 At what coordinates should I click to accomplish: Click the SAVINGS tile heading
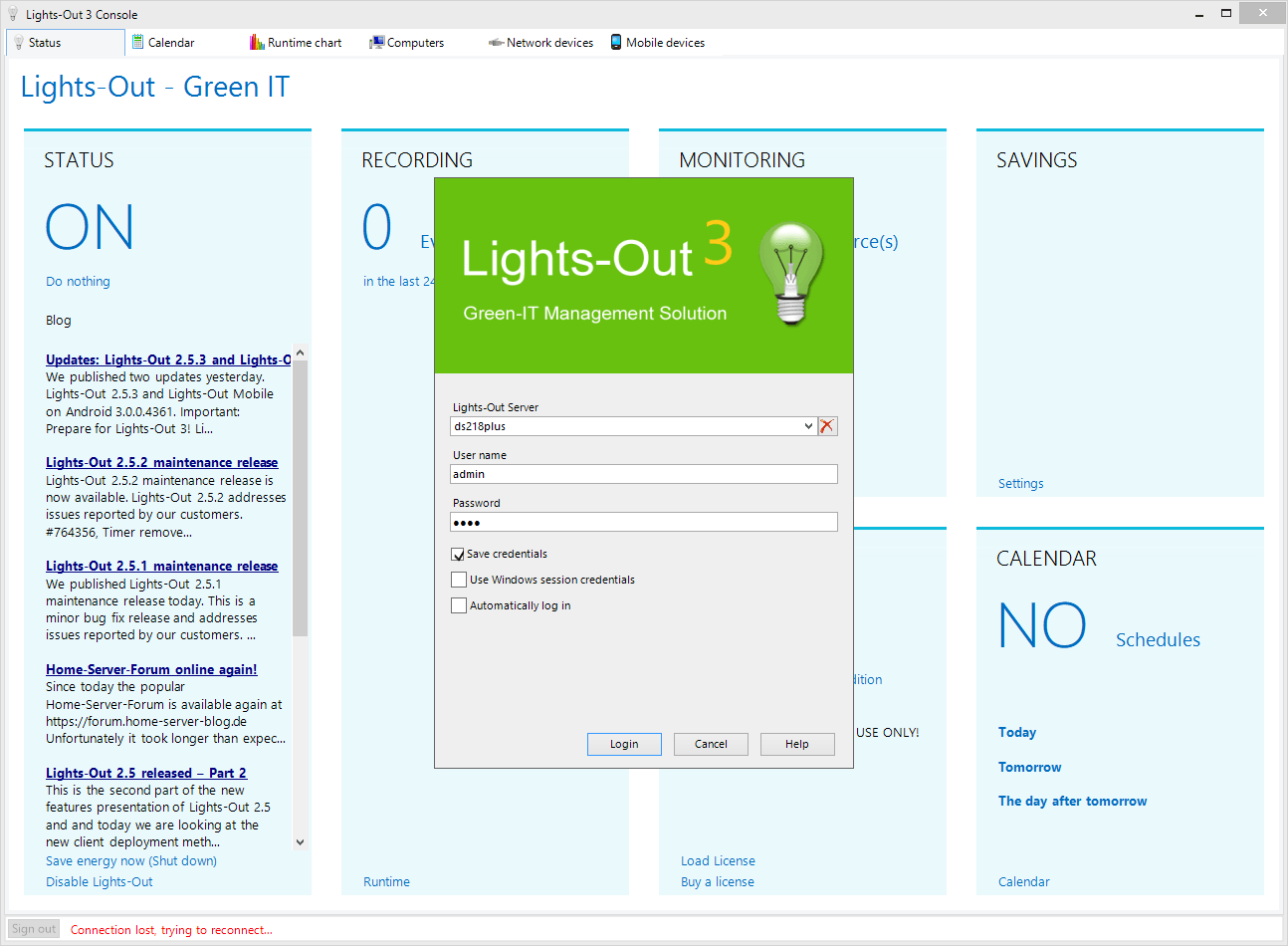coord(1037,160)
